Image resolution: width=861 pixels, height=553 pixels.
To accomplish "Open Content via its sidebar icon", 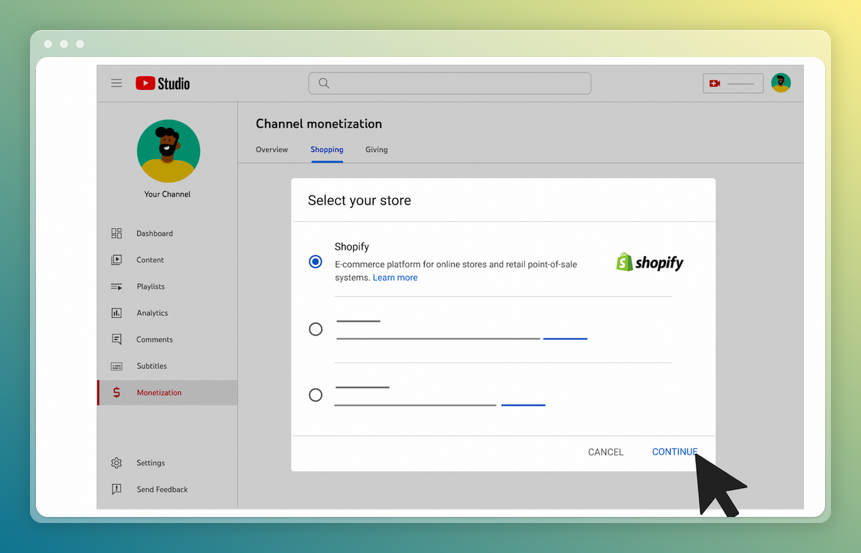I will click(116, 260).
